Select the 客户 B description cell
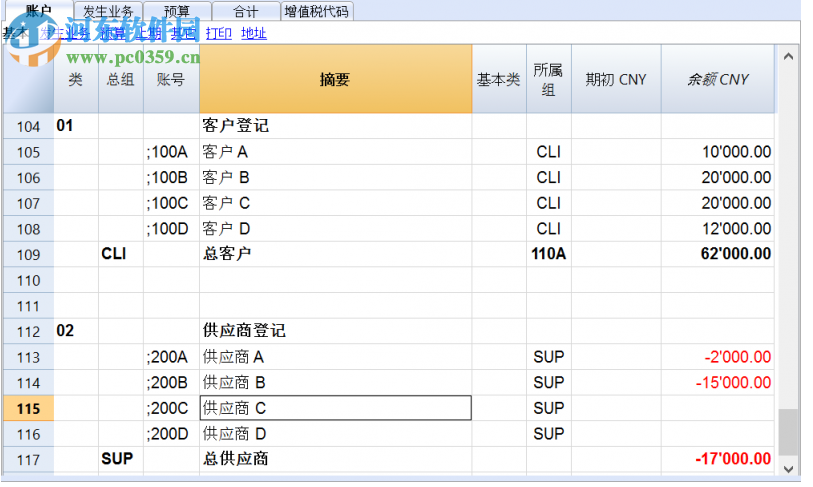 [x=335, y=177]
